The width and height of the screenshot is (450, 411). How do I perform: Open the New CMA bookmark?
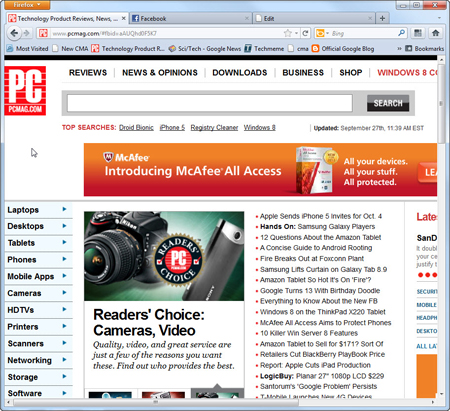70,49
